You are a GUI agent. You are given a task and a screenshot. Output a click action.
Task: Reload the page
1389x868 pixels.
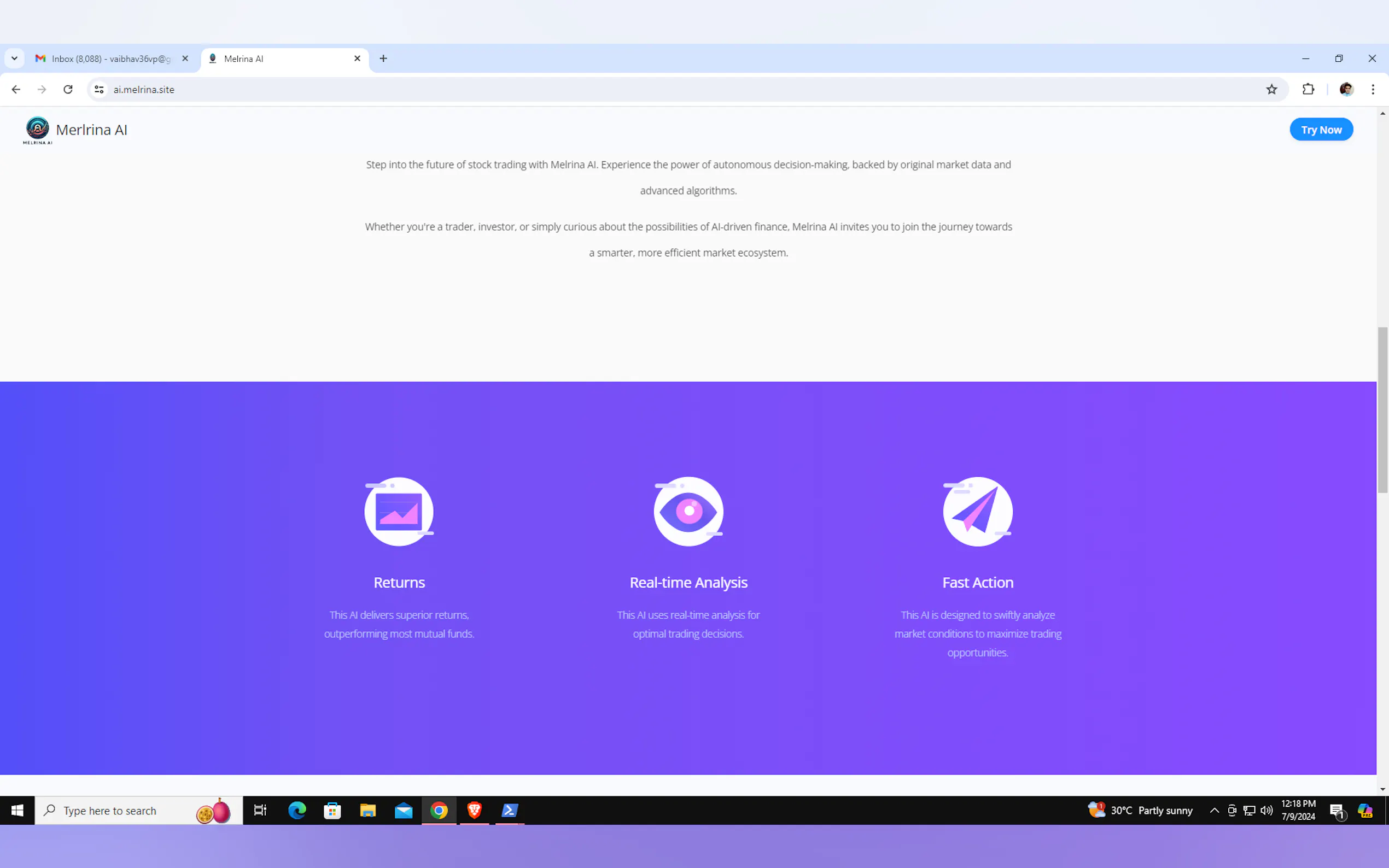pyautogui.click(x=68, y=90)
